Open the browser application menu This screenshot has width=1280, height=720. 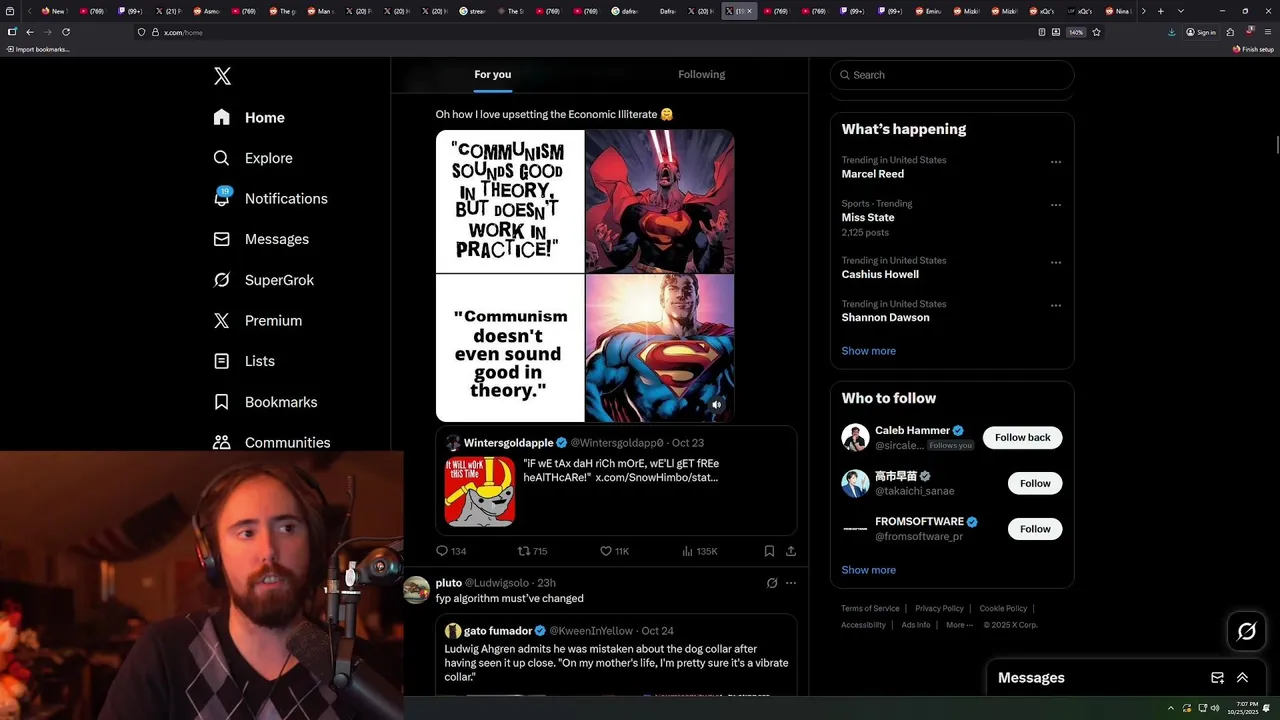point(1267,32)
